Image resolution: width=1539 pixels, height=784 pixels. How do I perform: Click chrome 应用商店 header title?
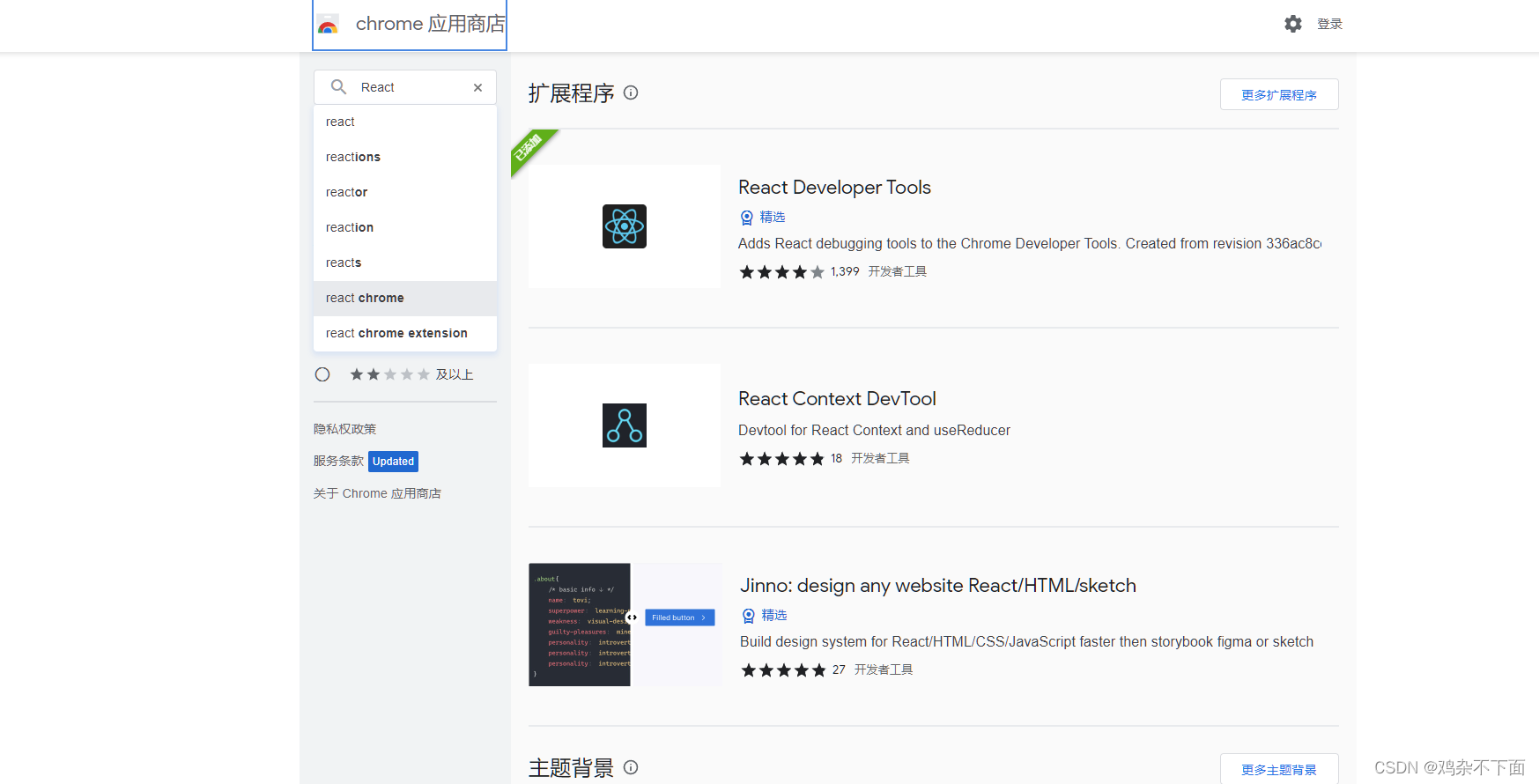coord(430,24)
